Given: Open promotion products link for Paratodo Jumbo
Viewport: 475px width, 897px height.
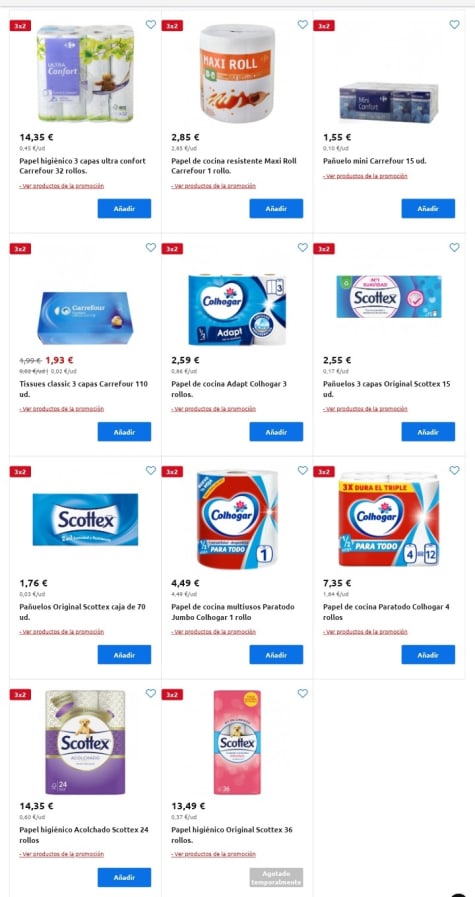Looking at the screenshot, I should pos(213,632).
